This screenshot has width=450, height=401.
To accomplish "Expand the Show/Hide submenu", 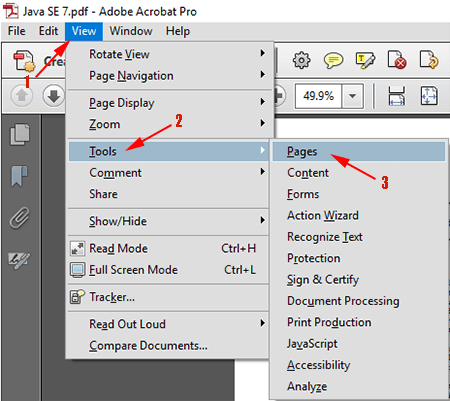I will [x=169, y=221].
